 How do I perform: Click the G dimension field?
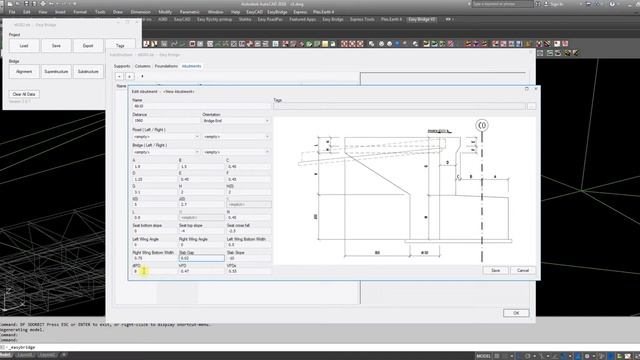click(155, 192)
